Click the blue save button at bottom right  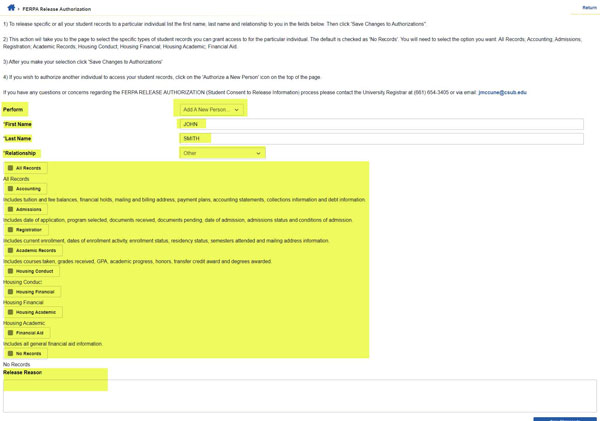pos(564,418)
